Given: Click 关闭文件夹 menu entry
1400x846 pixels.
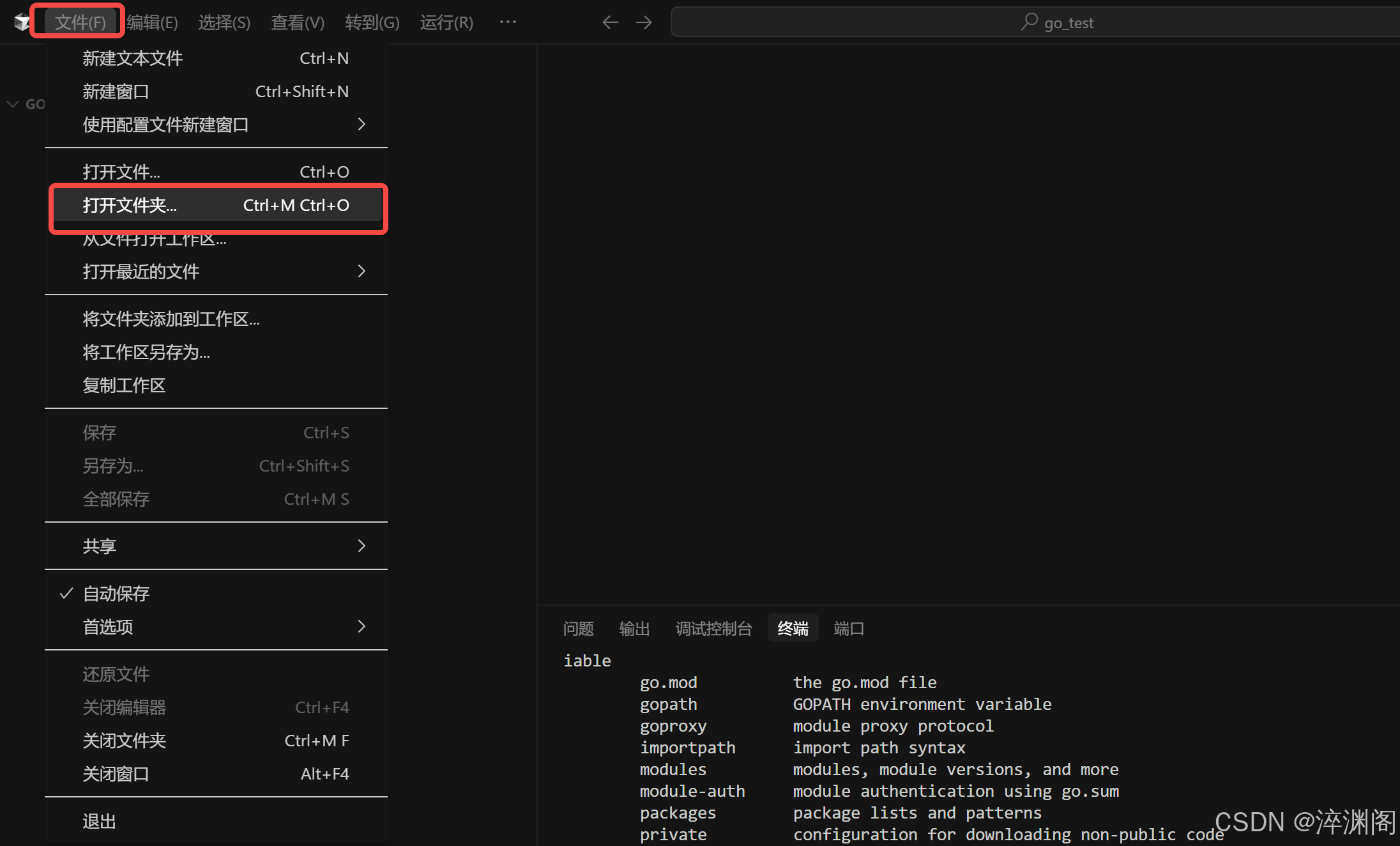Looking at the screenshot, I should tap(125, 741).
